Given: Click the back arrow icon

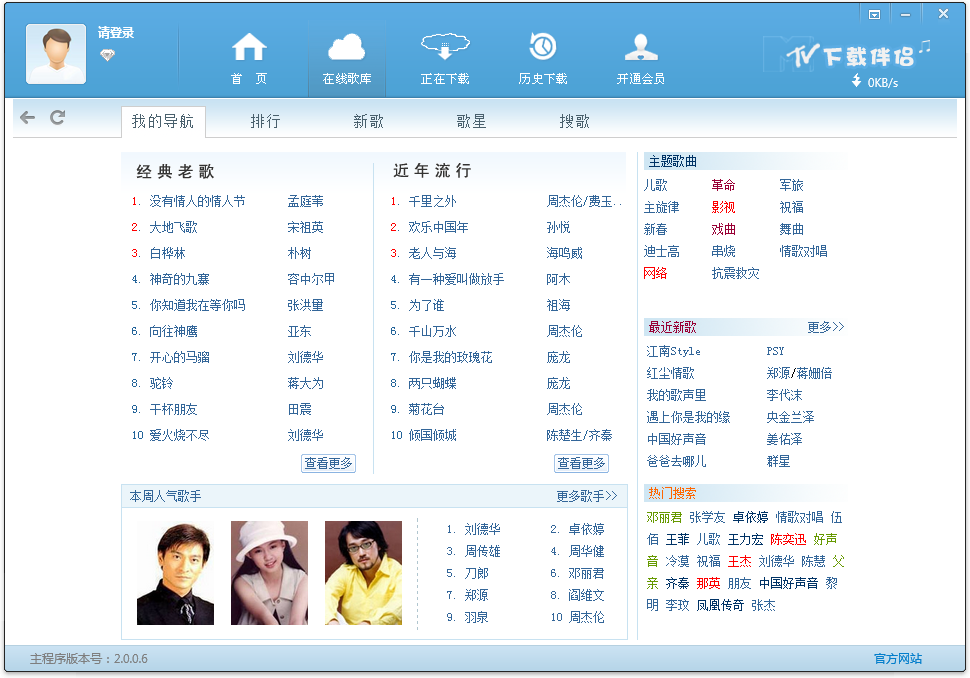Looking at the screenshot, I should (x=27, y=118).
